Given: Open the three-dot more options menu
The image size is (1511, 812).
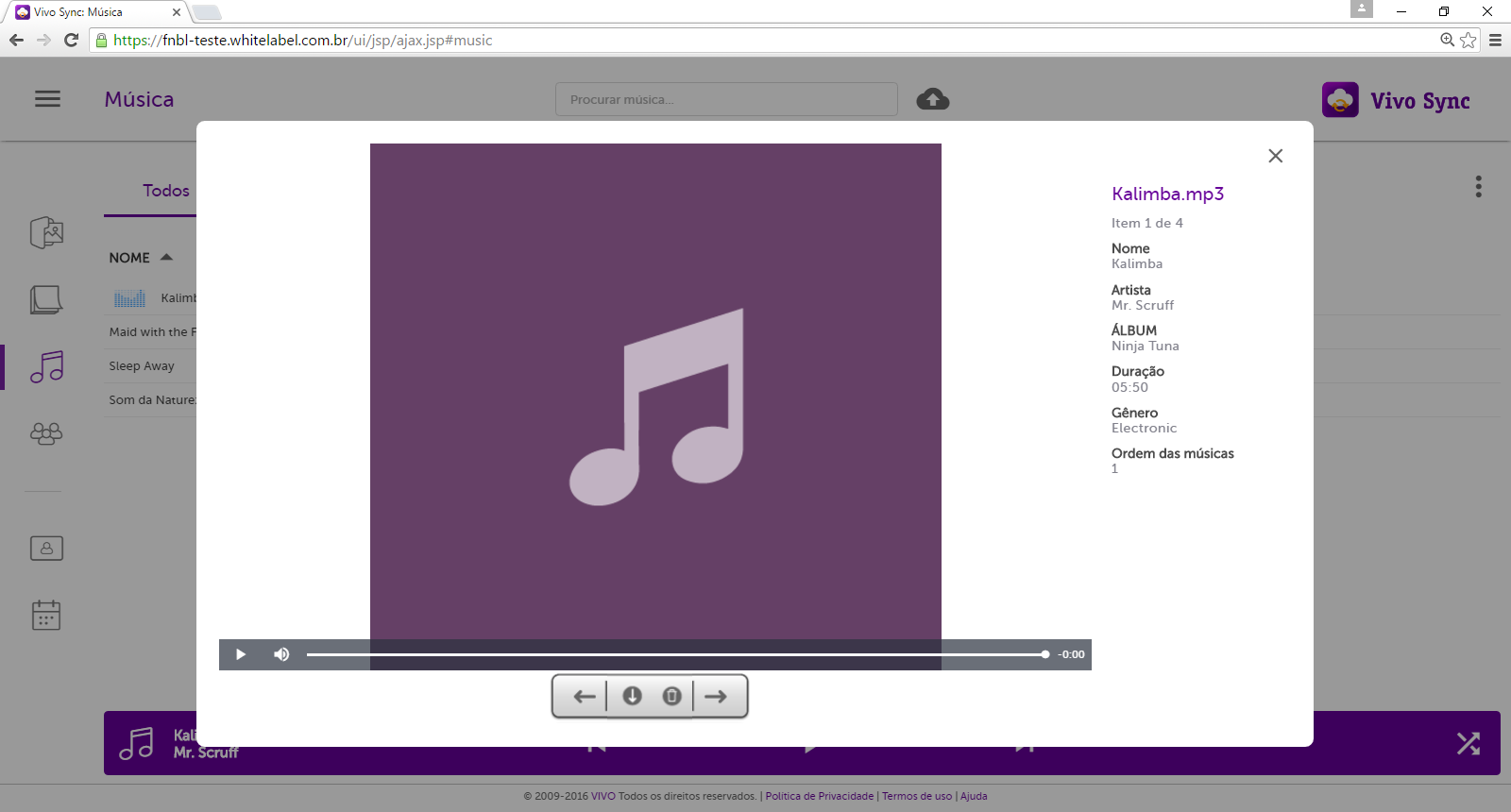Looking at the screenshot, I should (1479, 186).
